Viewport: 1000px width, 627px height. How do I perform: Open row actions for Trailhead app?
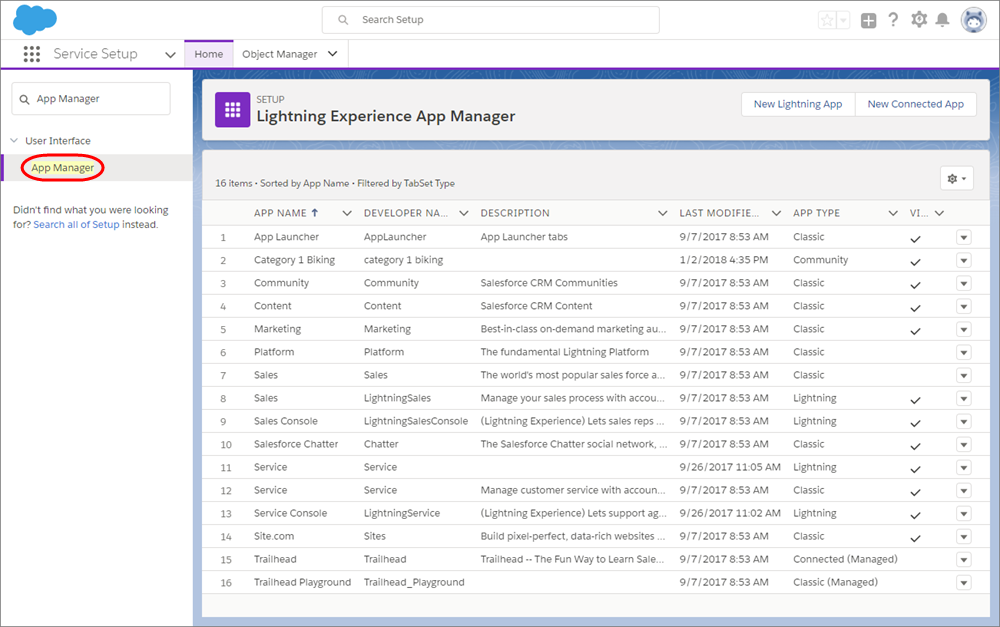tap(964, 559)
